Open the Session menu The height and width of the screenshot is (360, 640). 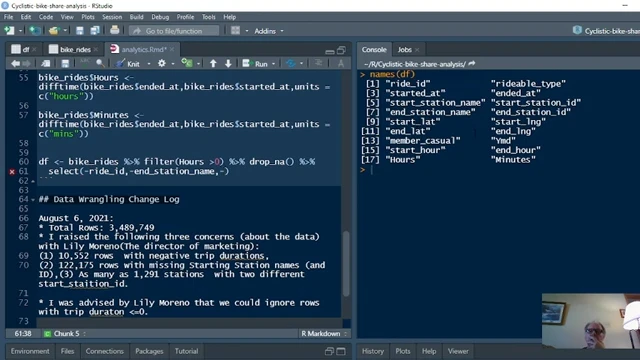pyautogui.click(x=112, y=17)
